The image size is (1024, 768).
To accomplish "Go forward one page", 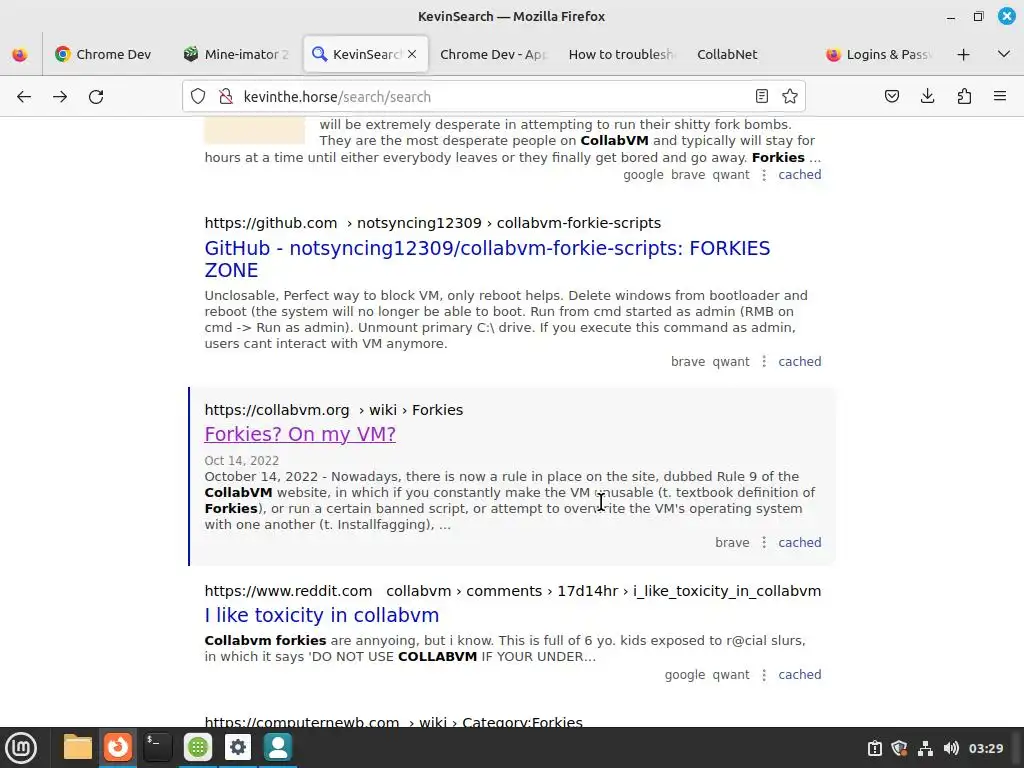I will (60, 97).
